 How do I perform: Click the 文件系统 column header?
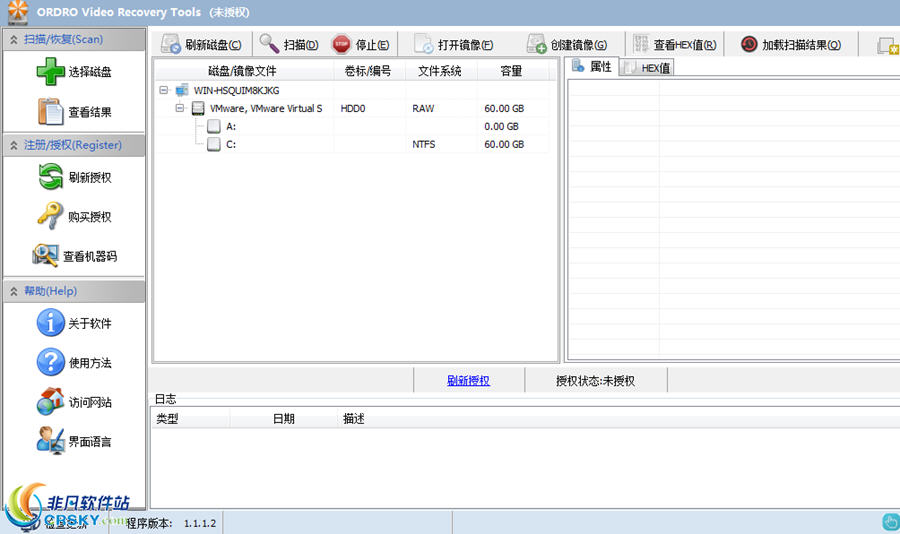pos(440,71)
